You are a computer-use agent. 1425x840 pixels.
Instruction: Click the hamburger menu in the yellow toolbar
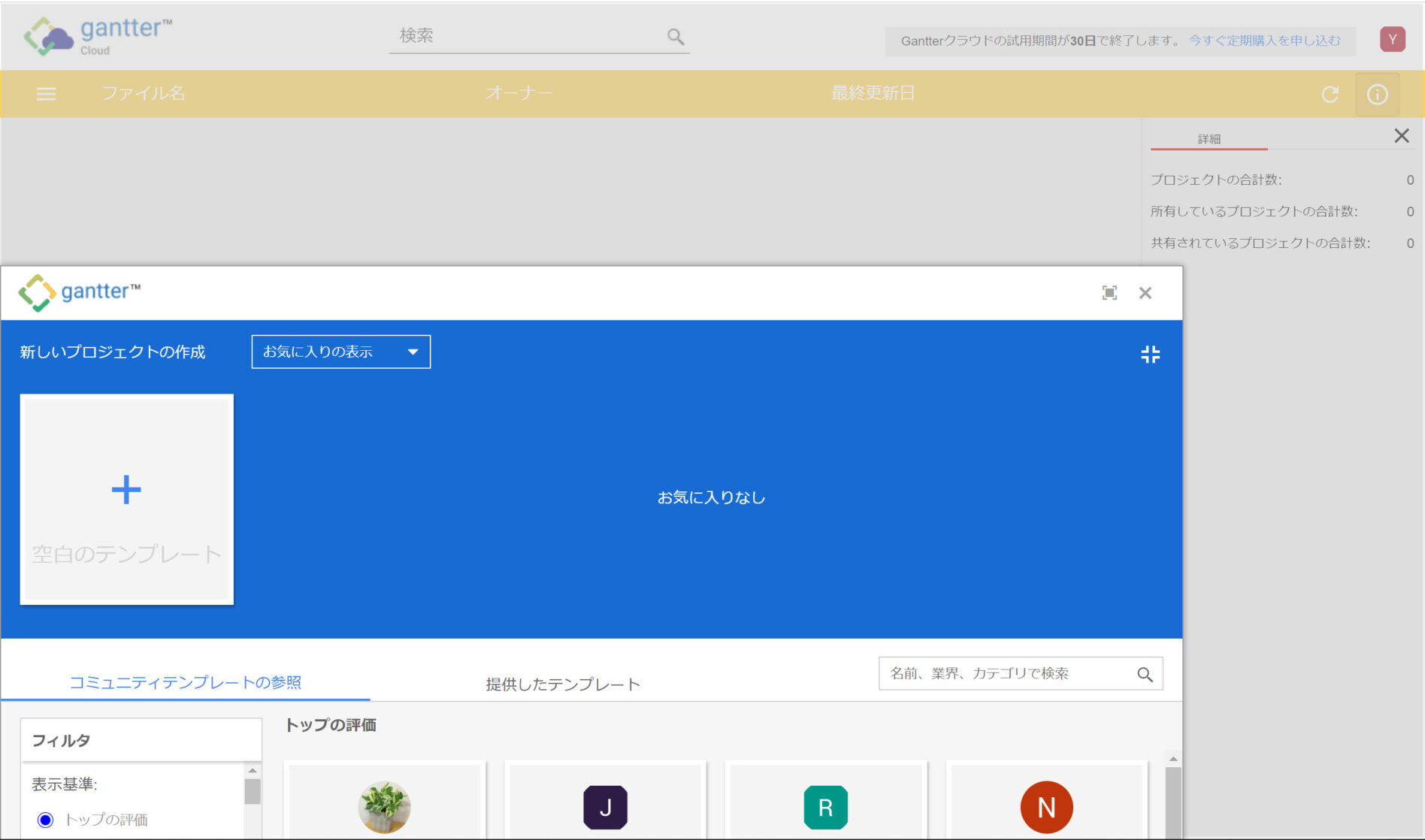[x=46, y=94]
